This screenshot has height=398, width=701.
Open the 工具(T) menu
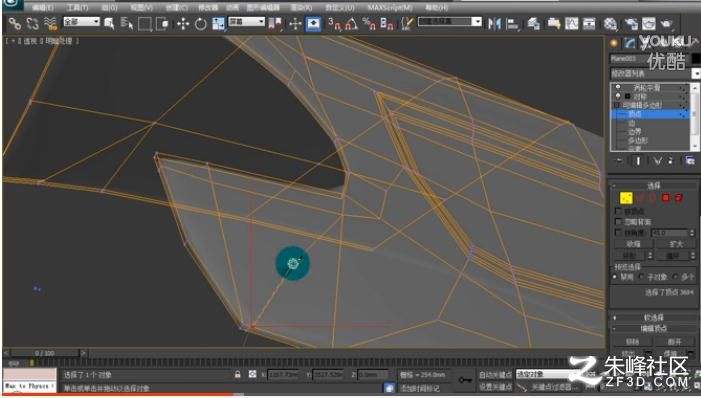(x=77, y=8)
